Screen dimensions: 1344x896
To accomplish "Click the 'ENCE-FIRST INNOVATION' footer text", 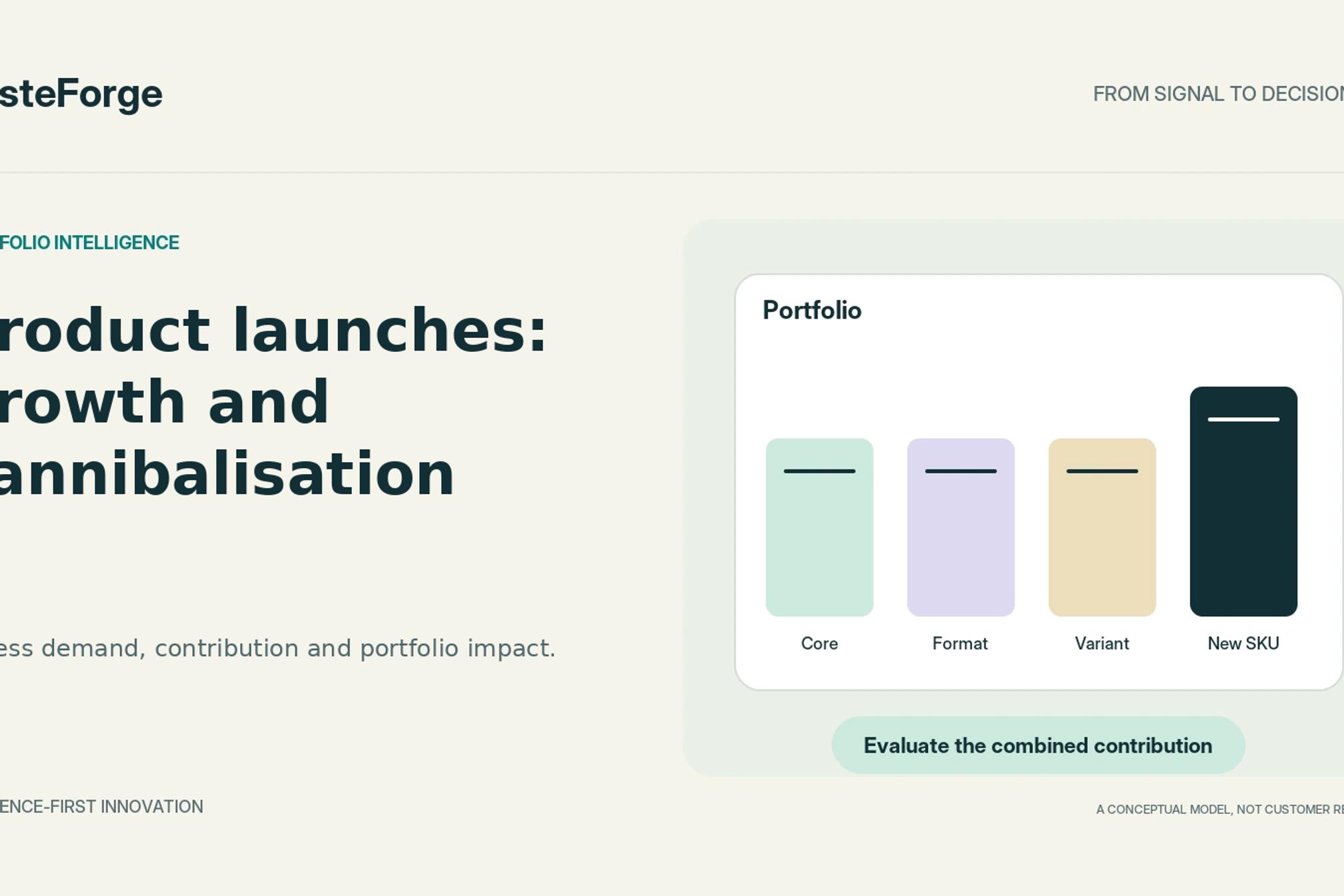I will (101, 807).
